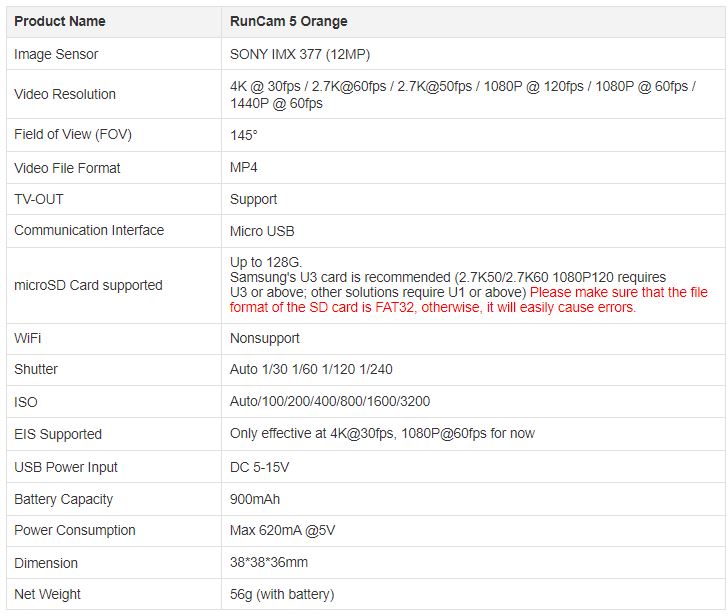Click the 'TV-OUT' label
The image size is (728, 616).
click(39, 199)
